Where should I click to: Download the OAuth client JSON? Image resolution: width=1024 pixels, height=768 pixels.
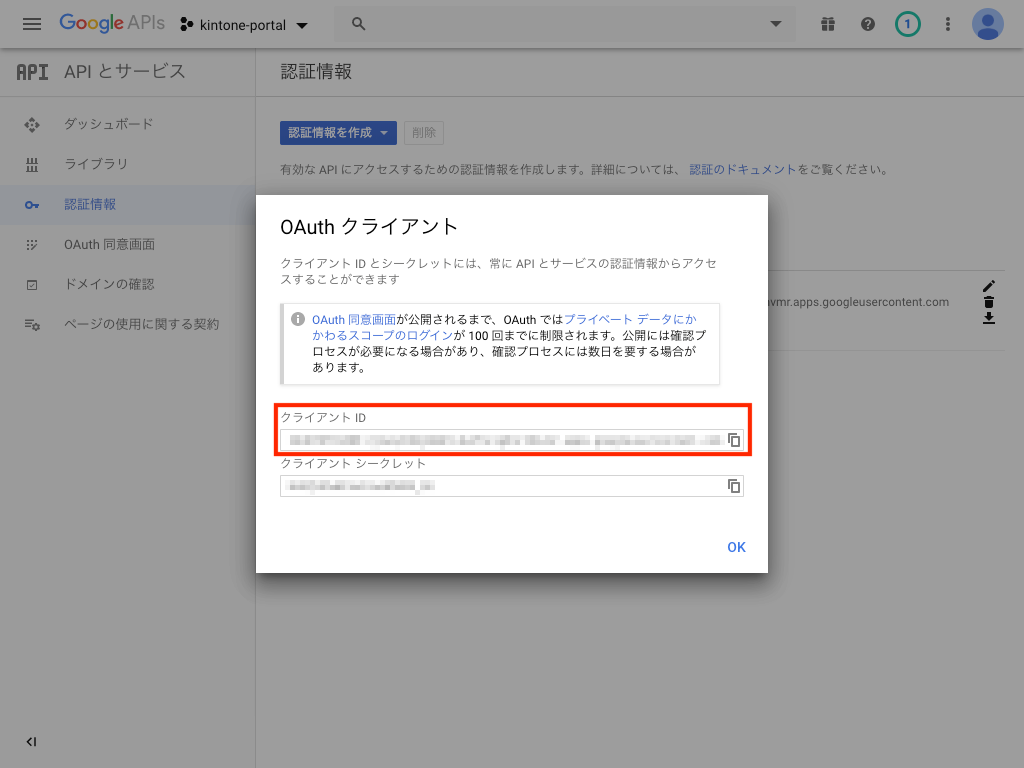coord(989,318)
